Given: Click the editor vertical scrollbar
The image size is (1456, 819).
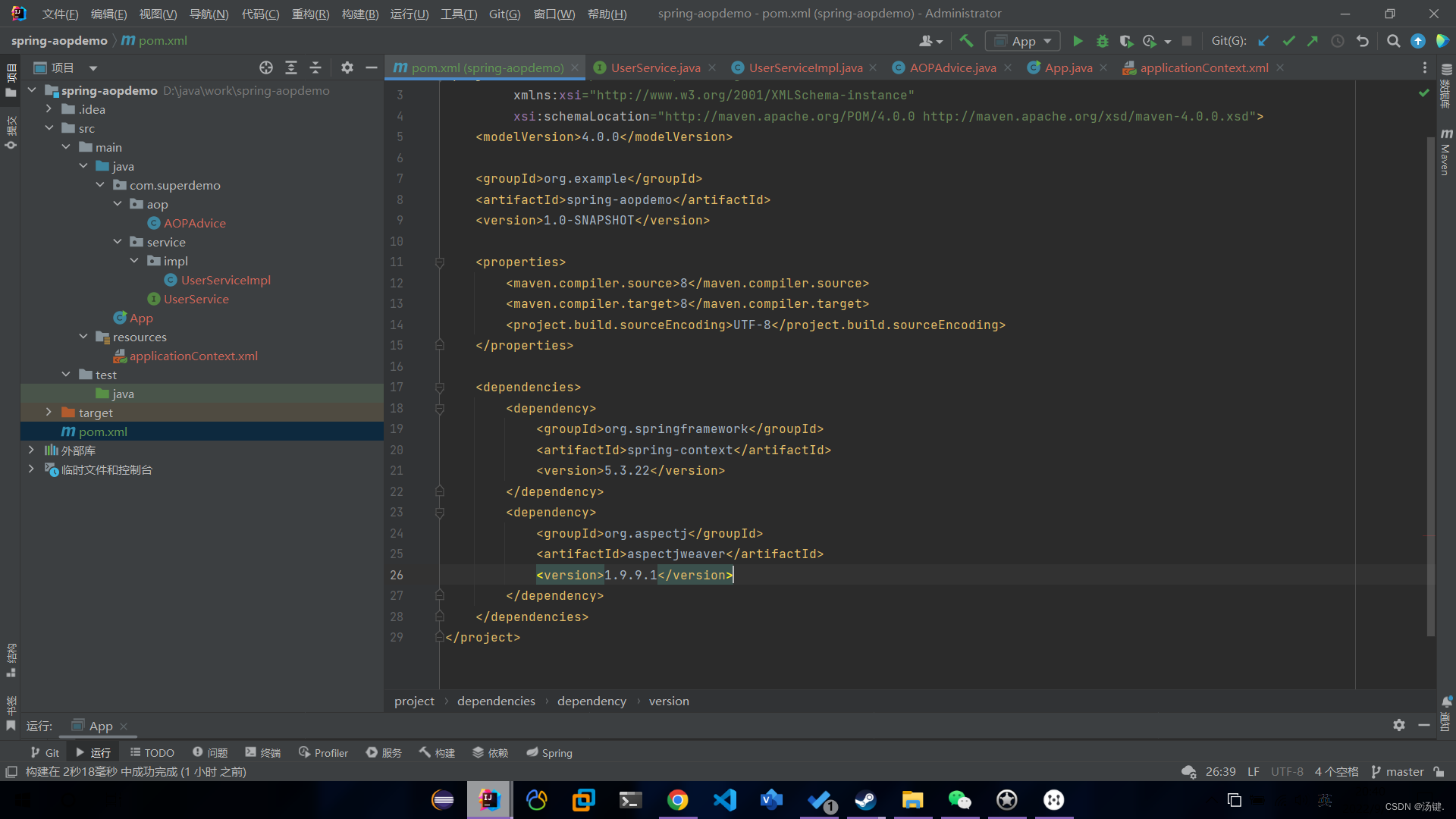Looking at the screenshot, I should coord(1430,387).
